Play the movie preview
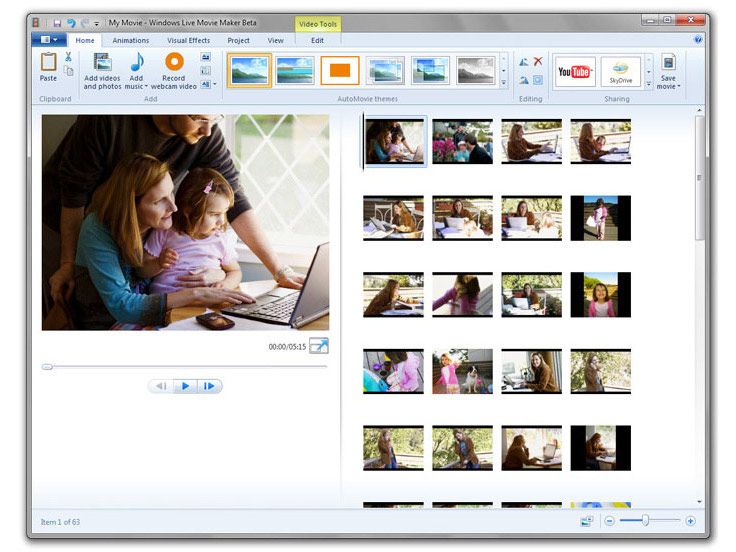 [x=185, y=386]
